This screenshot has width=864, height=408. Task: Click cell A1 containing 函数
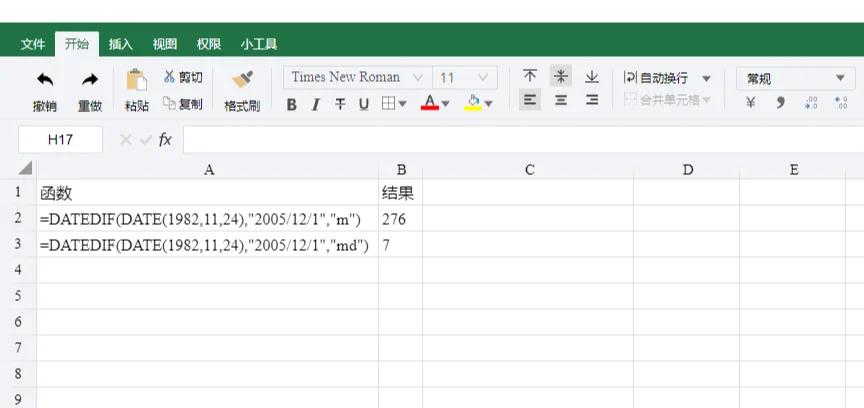point(208,192)
